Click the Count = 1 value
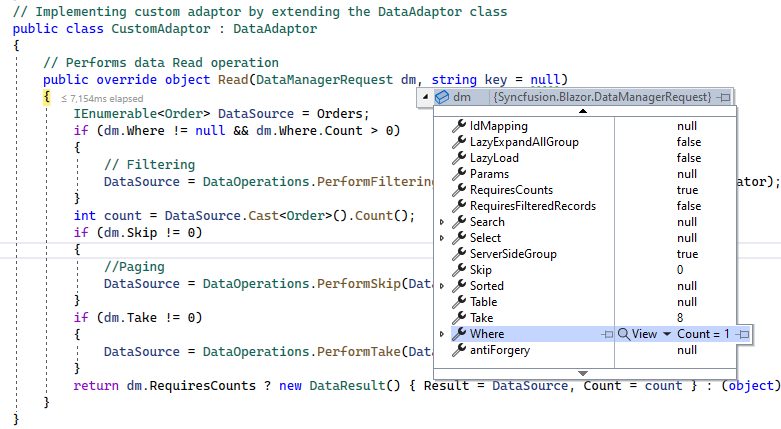The height and width of the screenshot is (429, 781). click(703, 334)
